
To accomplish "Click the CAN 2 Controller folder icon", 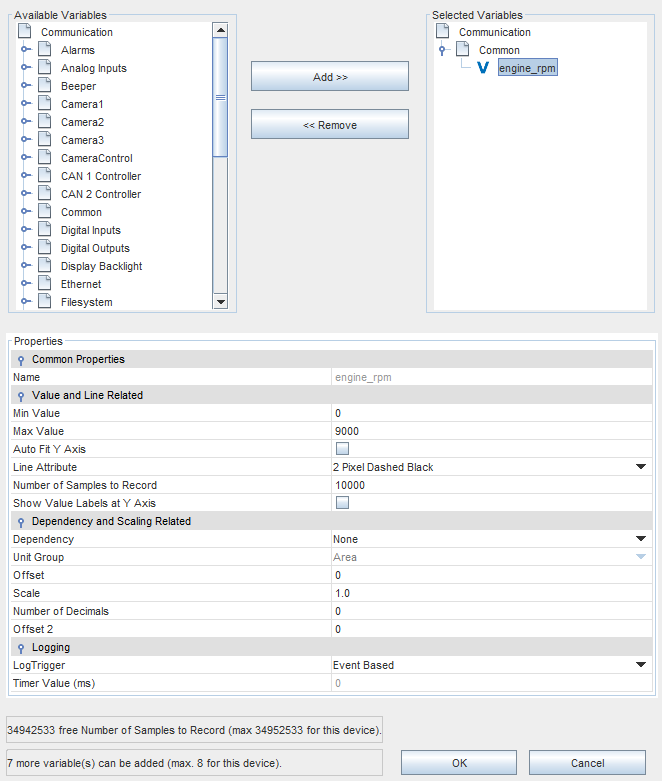I will pyautogui.click(x=45, y=193).
